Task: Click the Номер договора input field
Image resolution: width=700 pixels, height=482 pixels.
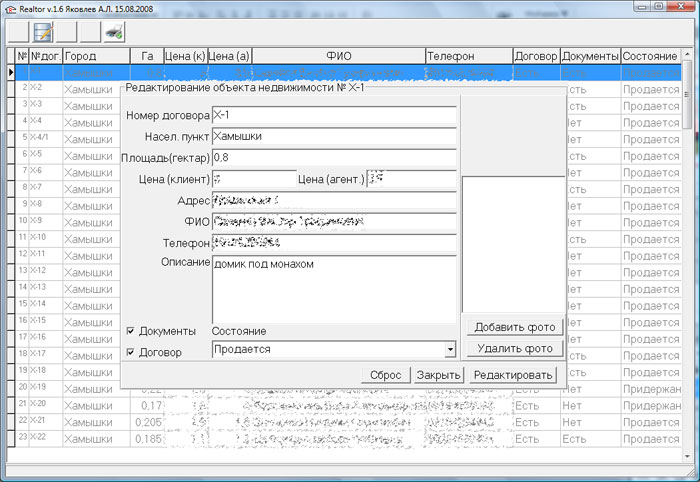Action: click(334, 115)
